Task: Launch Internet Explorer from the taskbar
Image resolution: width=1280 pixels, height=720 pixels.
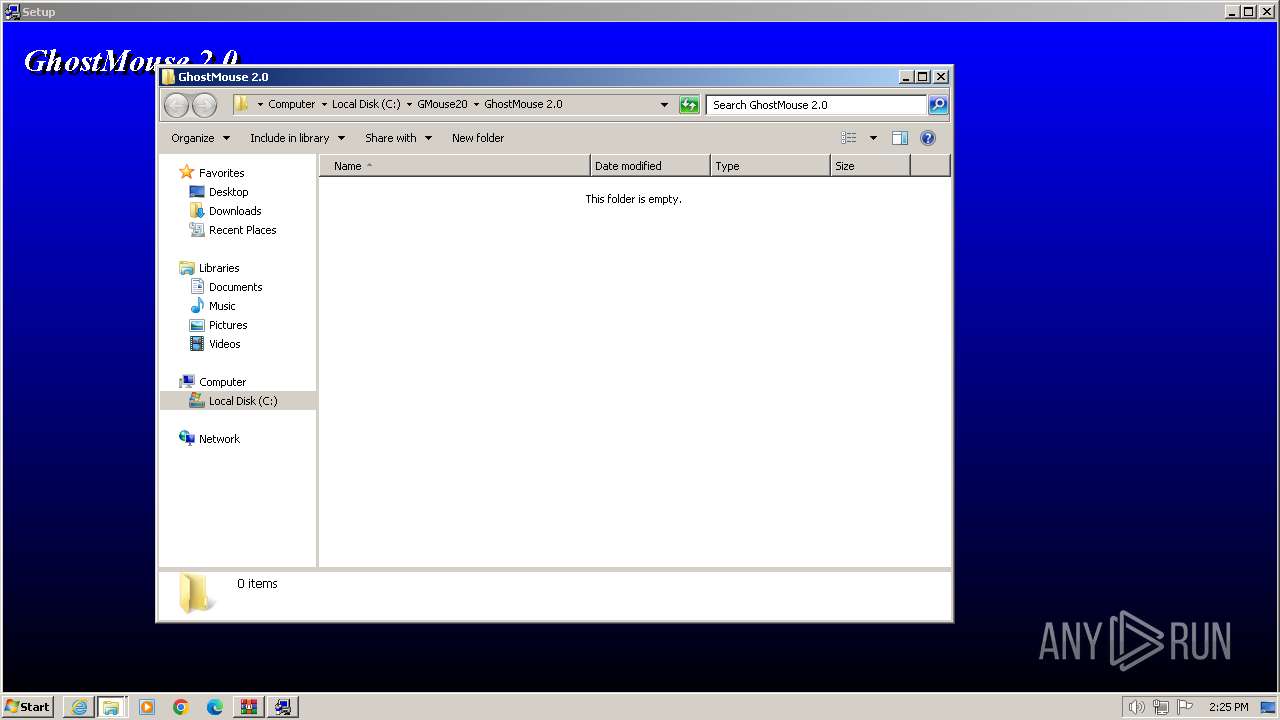Action: click(79, 707)
